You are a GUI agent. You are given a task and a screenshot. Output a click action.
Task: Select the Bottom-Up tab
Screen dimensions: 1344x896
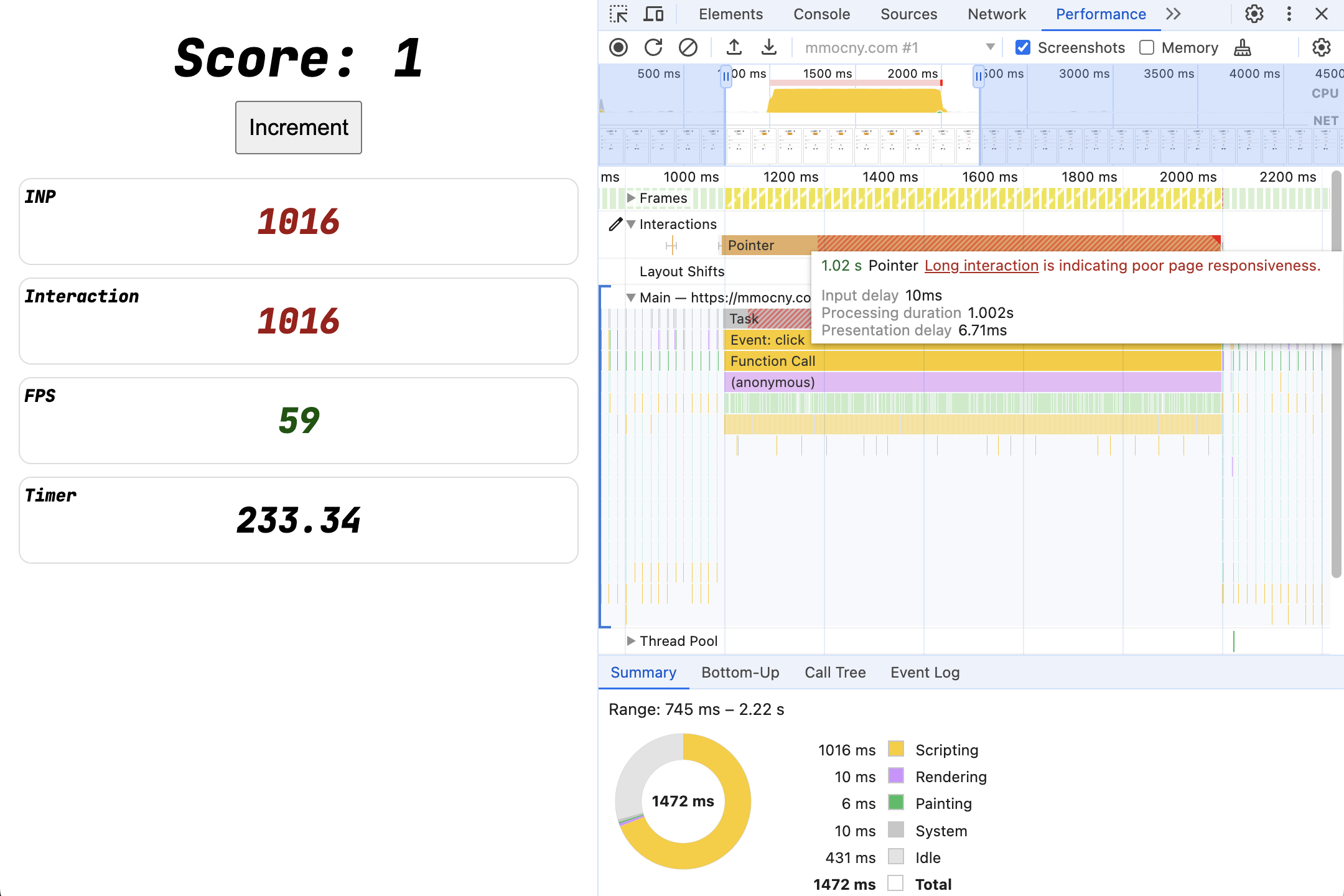click(741, 672)
